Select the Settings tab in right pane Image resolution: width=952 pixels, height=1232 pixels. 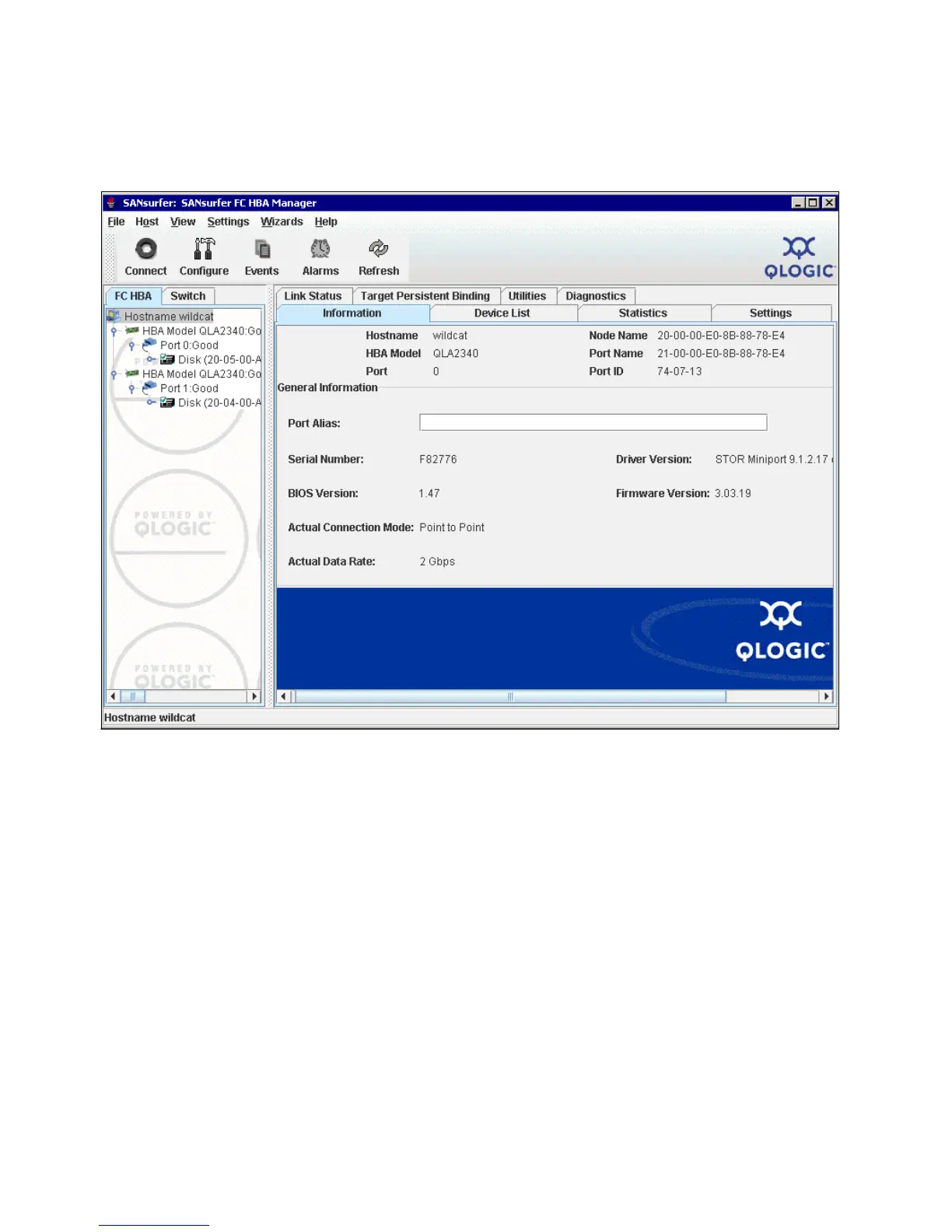771,313
